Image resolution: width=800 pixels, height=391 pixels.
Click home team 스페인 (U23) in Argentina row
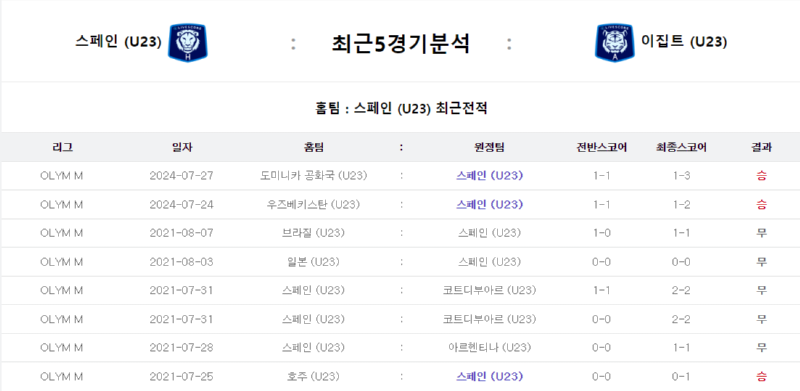[x=313, y=348]
